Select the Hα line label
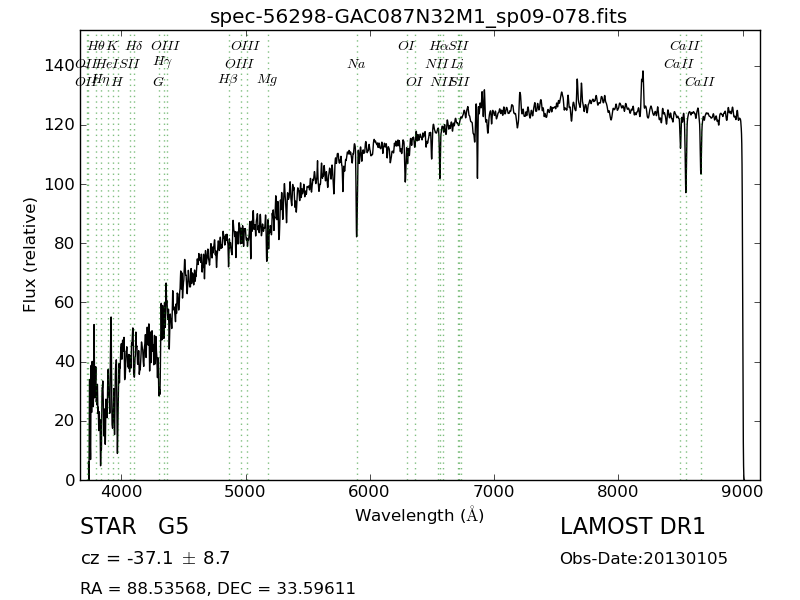The width and height of the screenshot is (800, 600). (439, 46)
